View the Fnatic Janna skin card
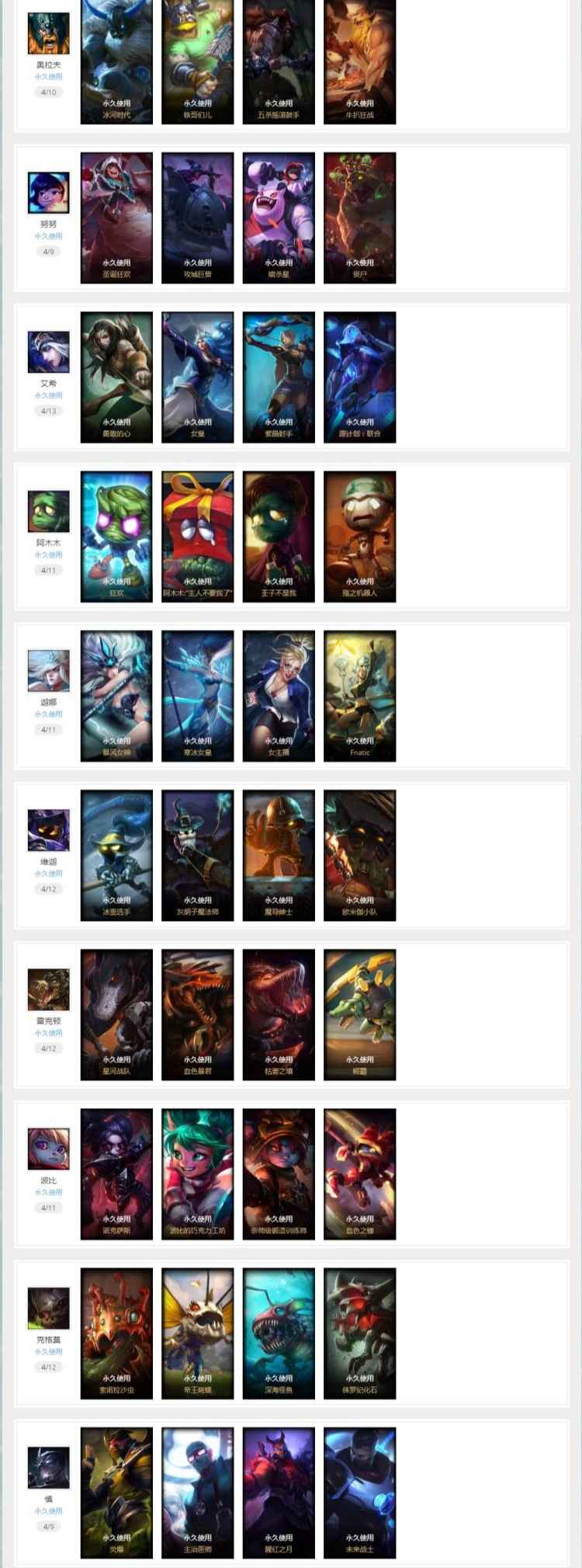582x1568 pixels. click(360, 696)
